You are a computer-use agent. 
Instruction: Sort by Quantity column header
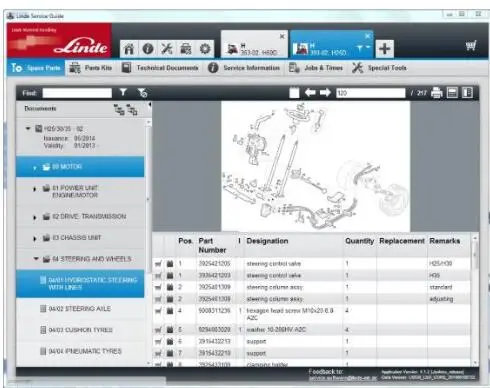pyautogui.click(x=359, y=241)
